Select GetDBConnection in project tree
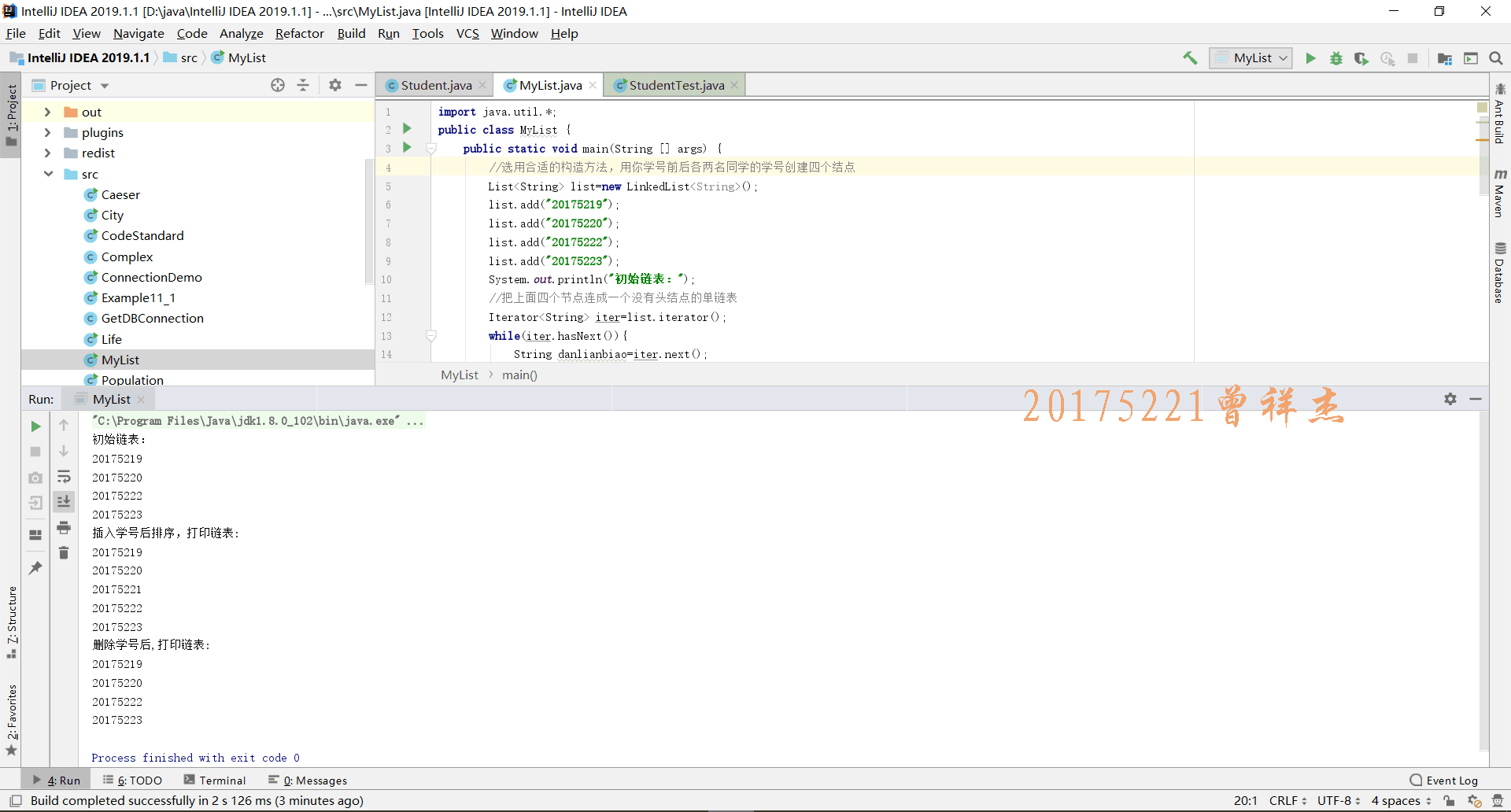The image size is (1511, 812). coord(152,318)
